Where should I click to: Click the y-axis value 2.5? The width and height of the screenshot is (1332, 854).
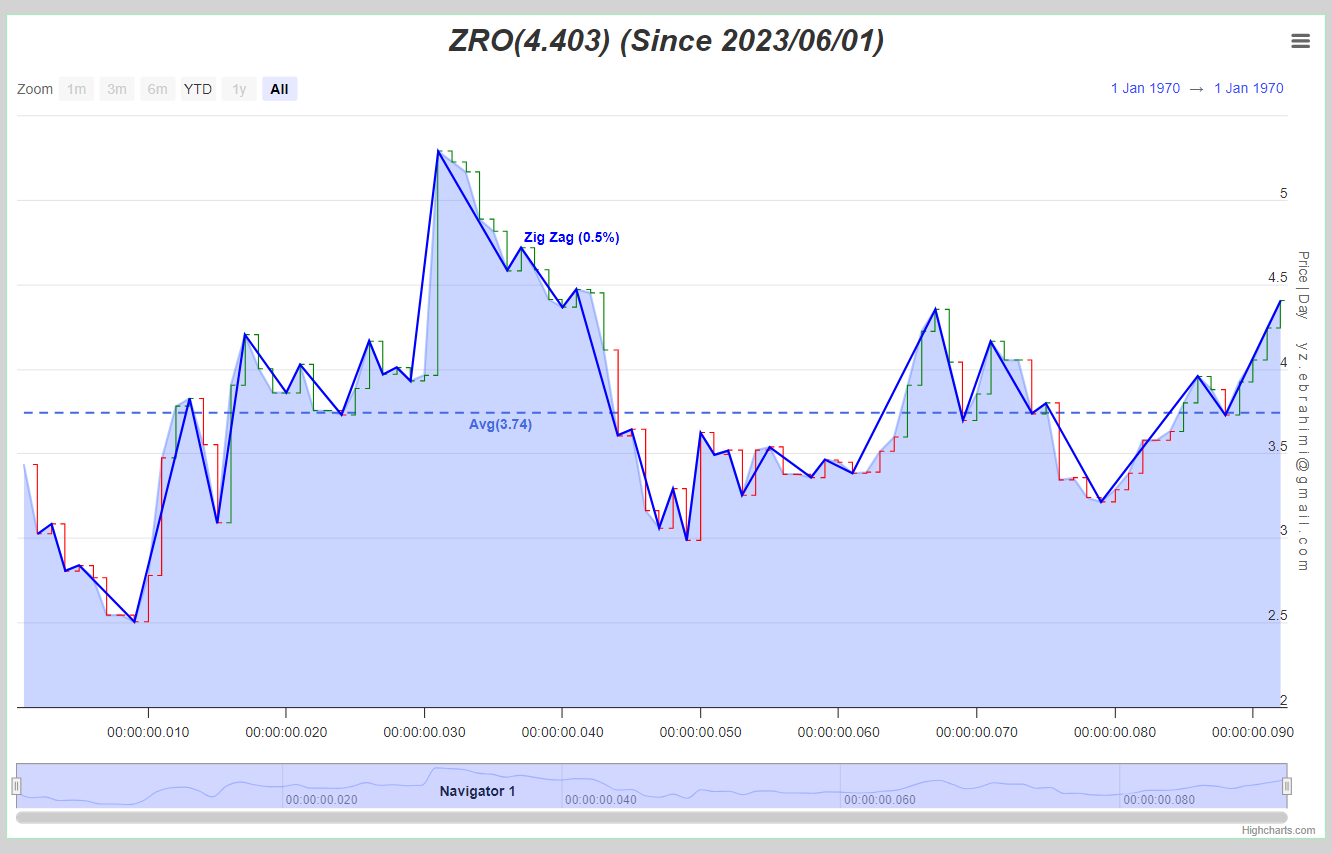1277,616
